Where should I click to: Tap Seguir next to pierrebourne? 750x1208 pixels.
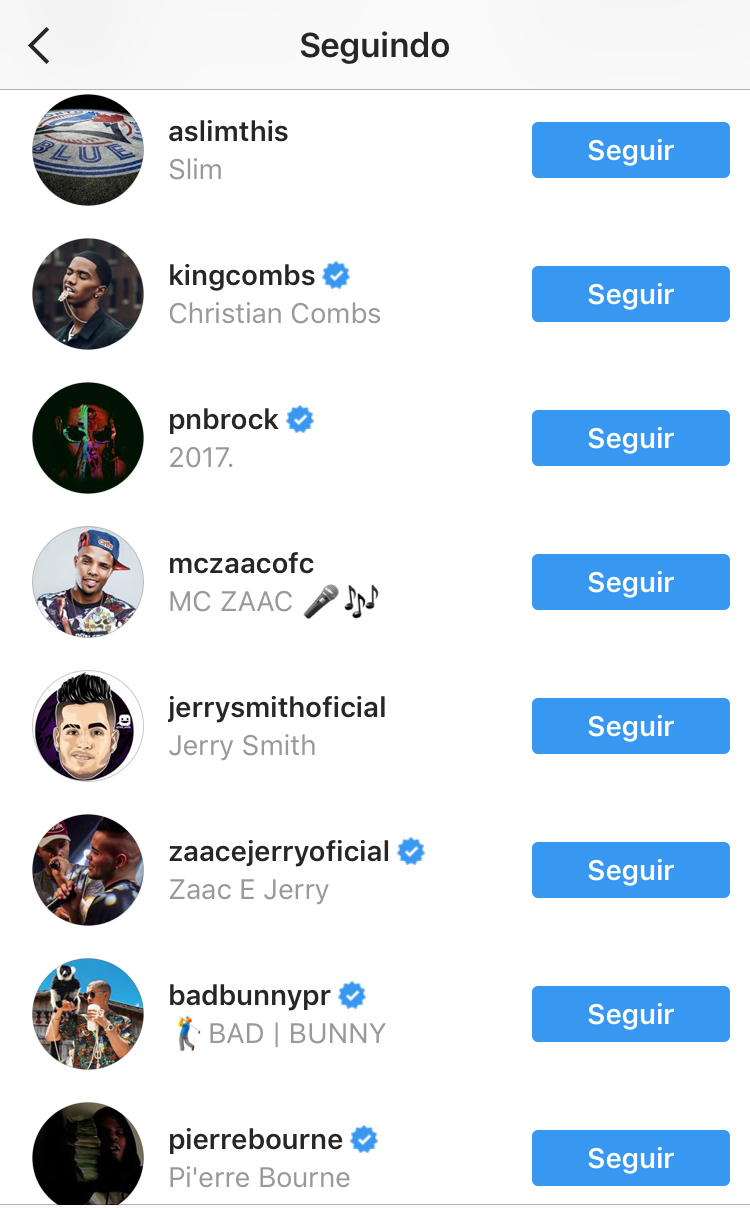click(630, 1158)
